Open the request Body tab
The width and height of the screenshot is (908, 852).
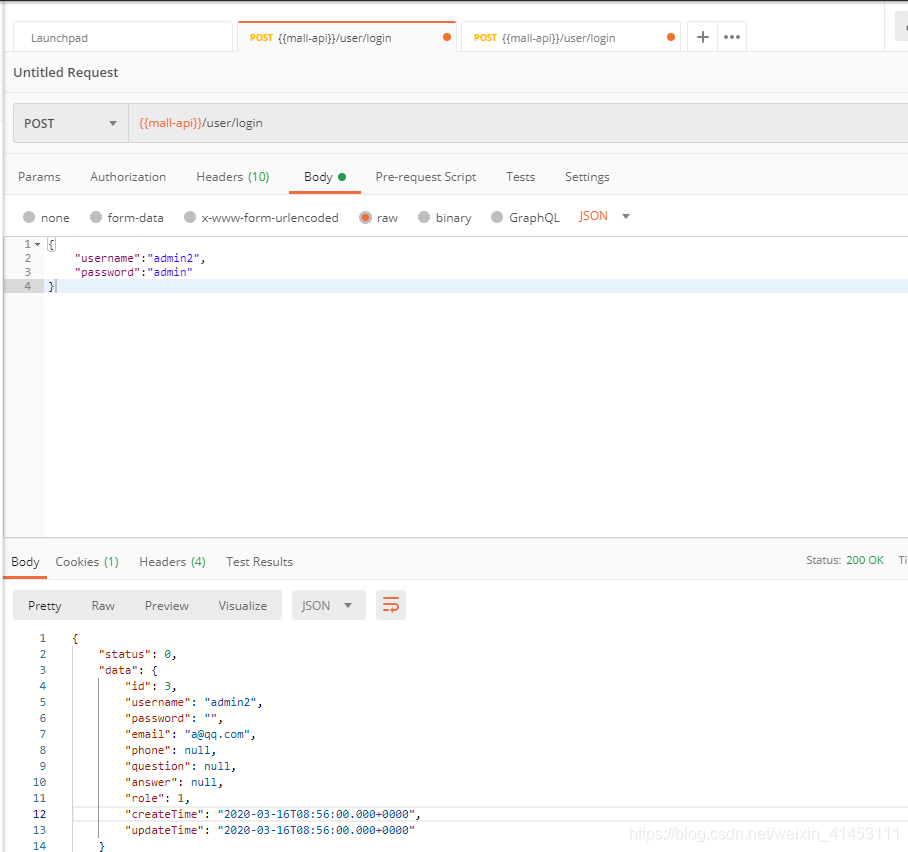click(325, 177)
